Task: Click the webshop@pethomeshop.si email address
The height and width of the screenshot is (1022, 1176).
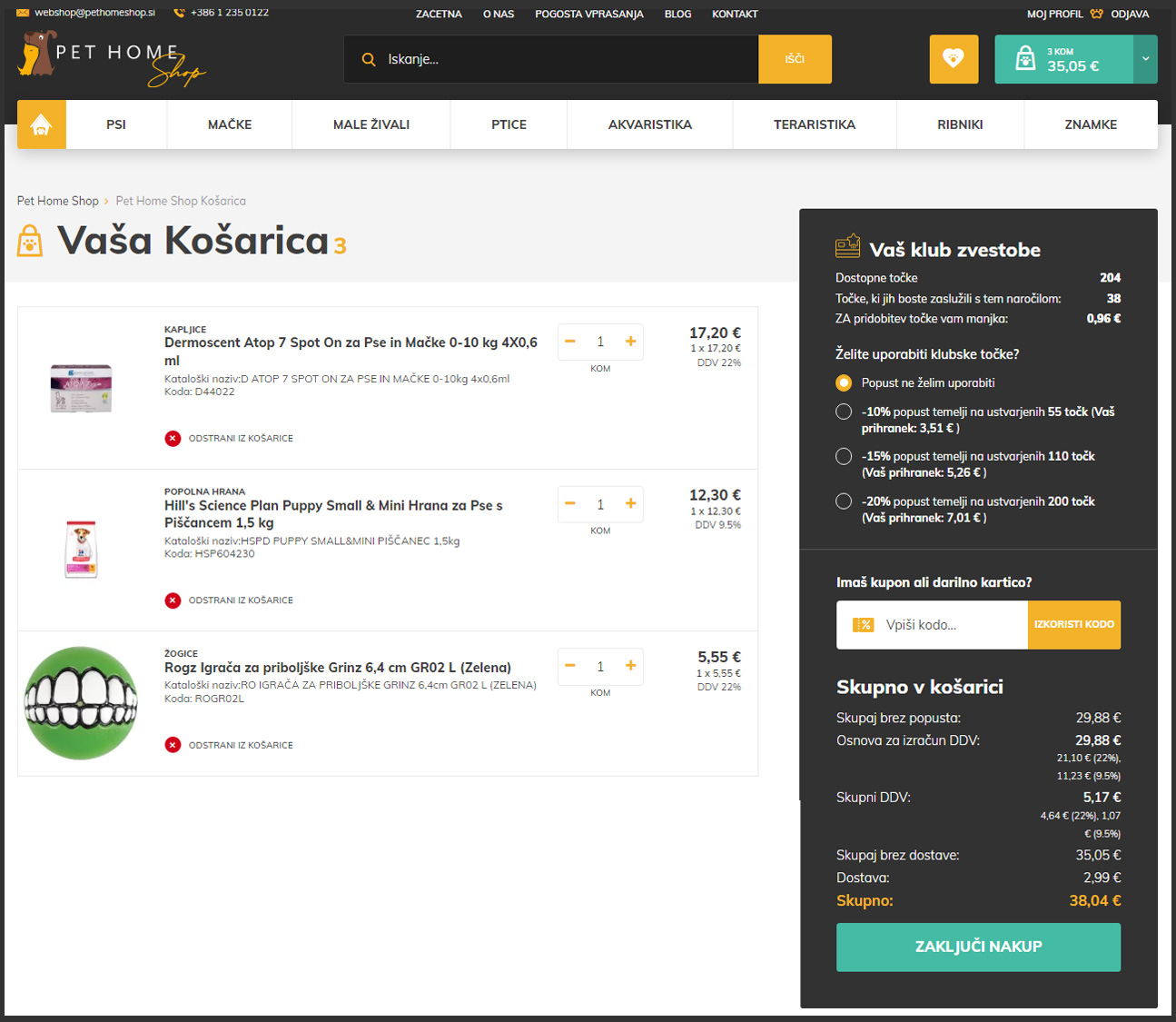Action: point(94,13)
